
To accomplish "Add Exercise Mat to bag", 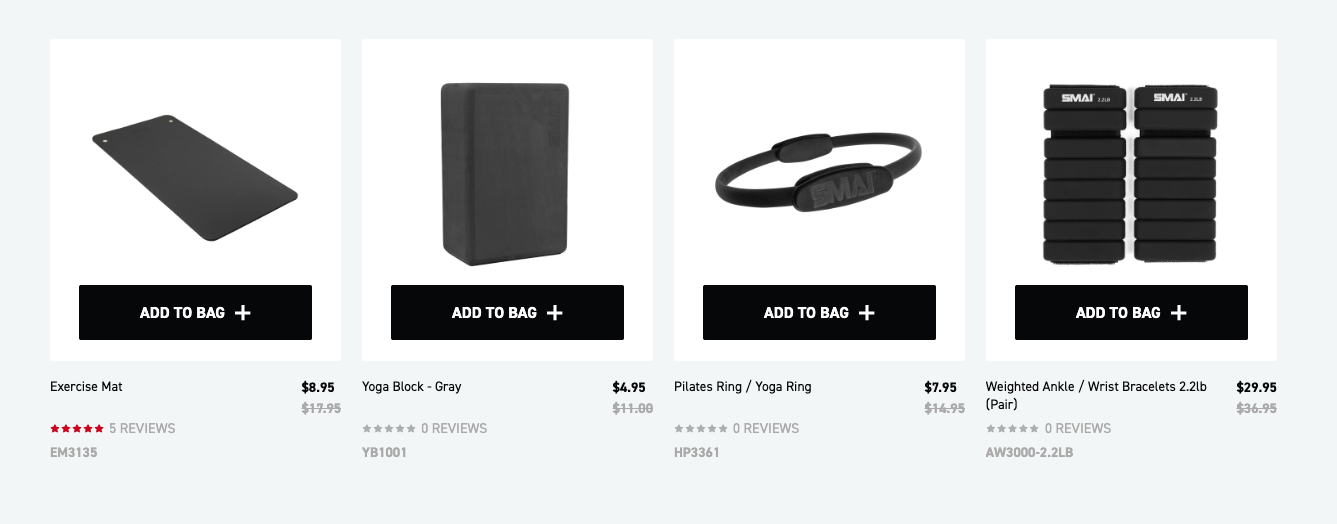I will (194, 313).
